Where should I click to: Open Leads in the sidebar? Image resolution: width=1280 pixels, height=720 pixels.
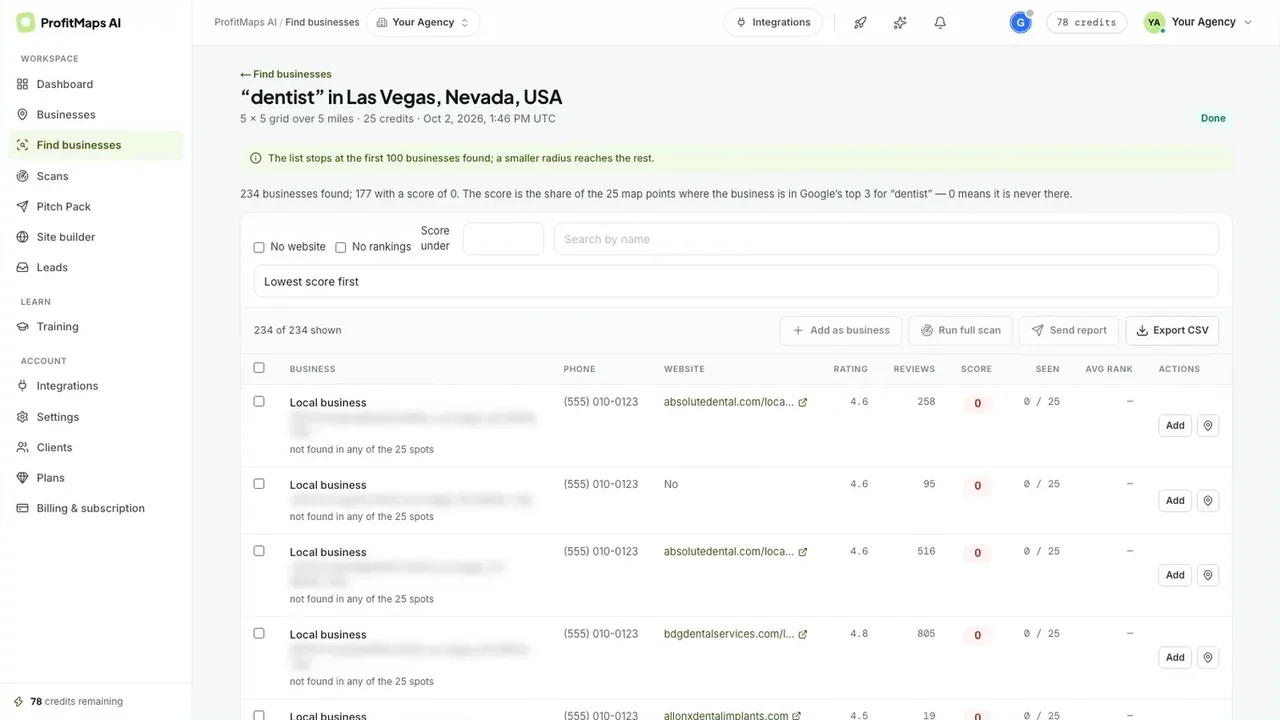pos(96,267)
